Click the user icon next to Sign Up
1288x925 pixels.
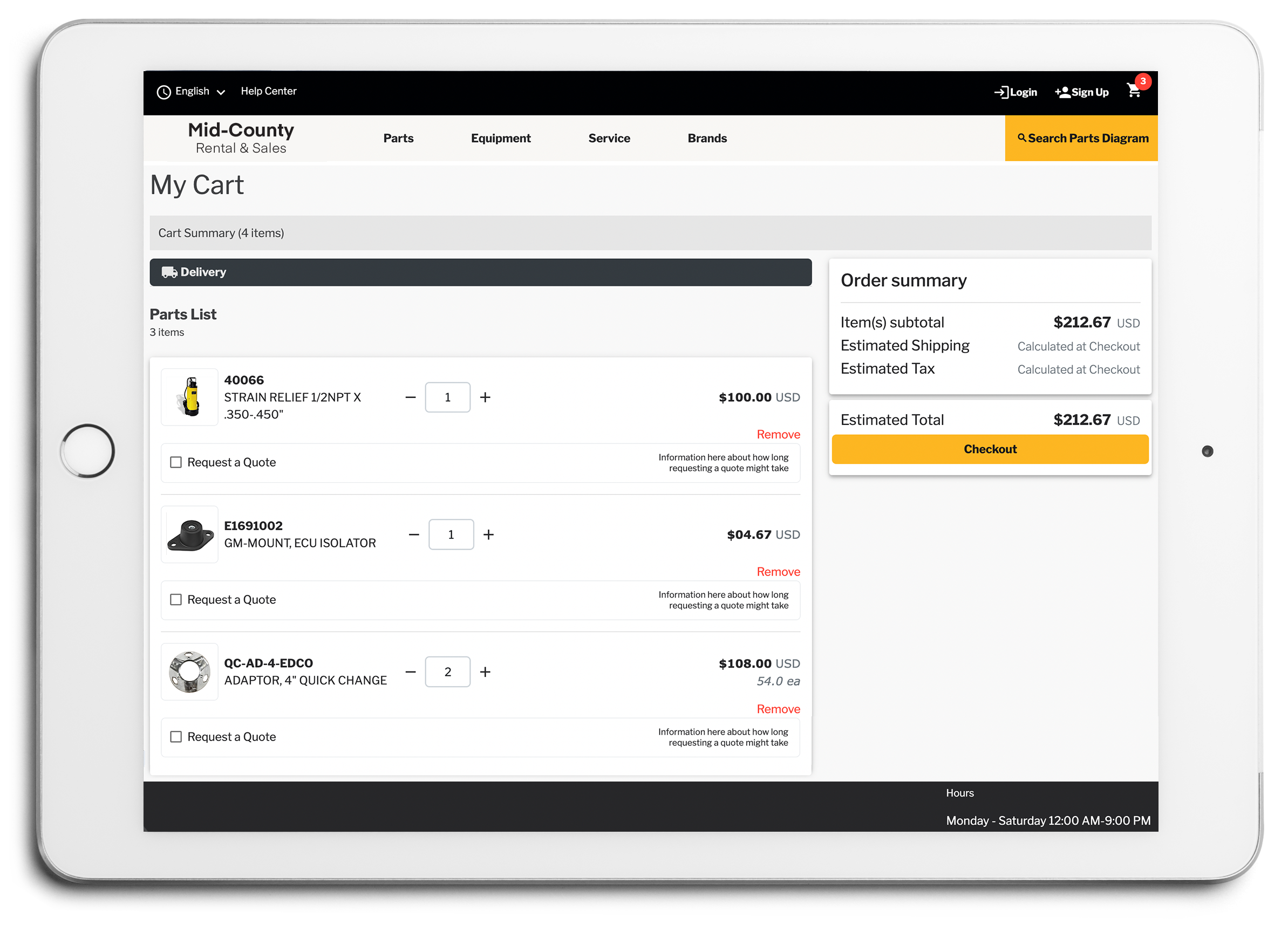coord(1064,91)
